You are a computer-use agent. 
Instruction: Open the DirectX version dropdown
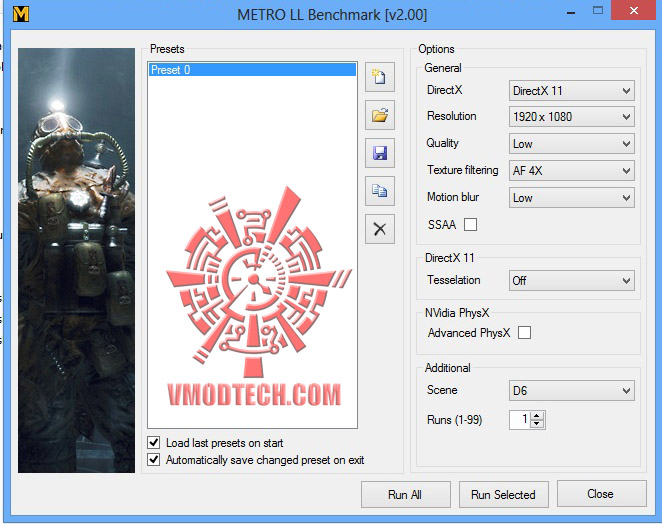coord(571,90)
